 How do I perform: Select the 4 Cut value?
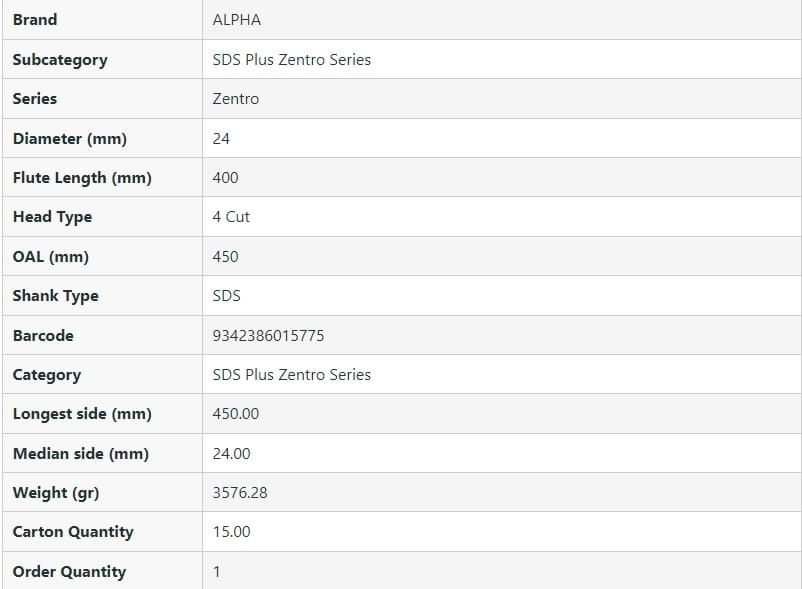click(231, 217)
